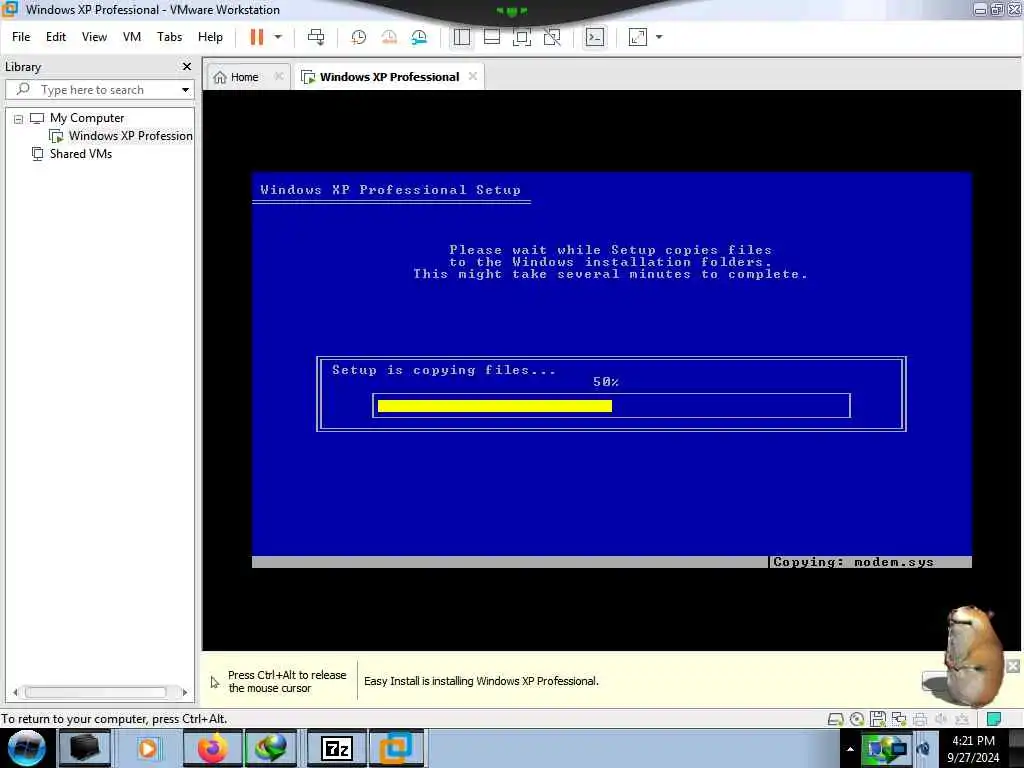The width and height of the screenshot is (1024, 768).
Task: Open the Windows Start button
Action: pos(26,748)
